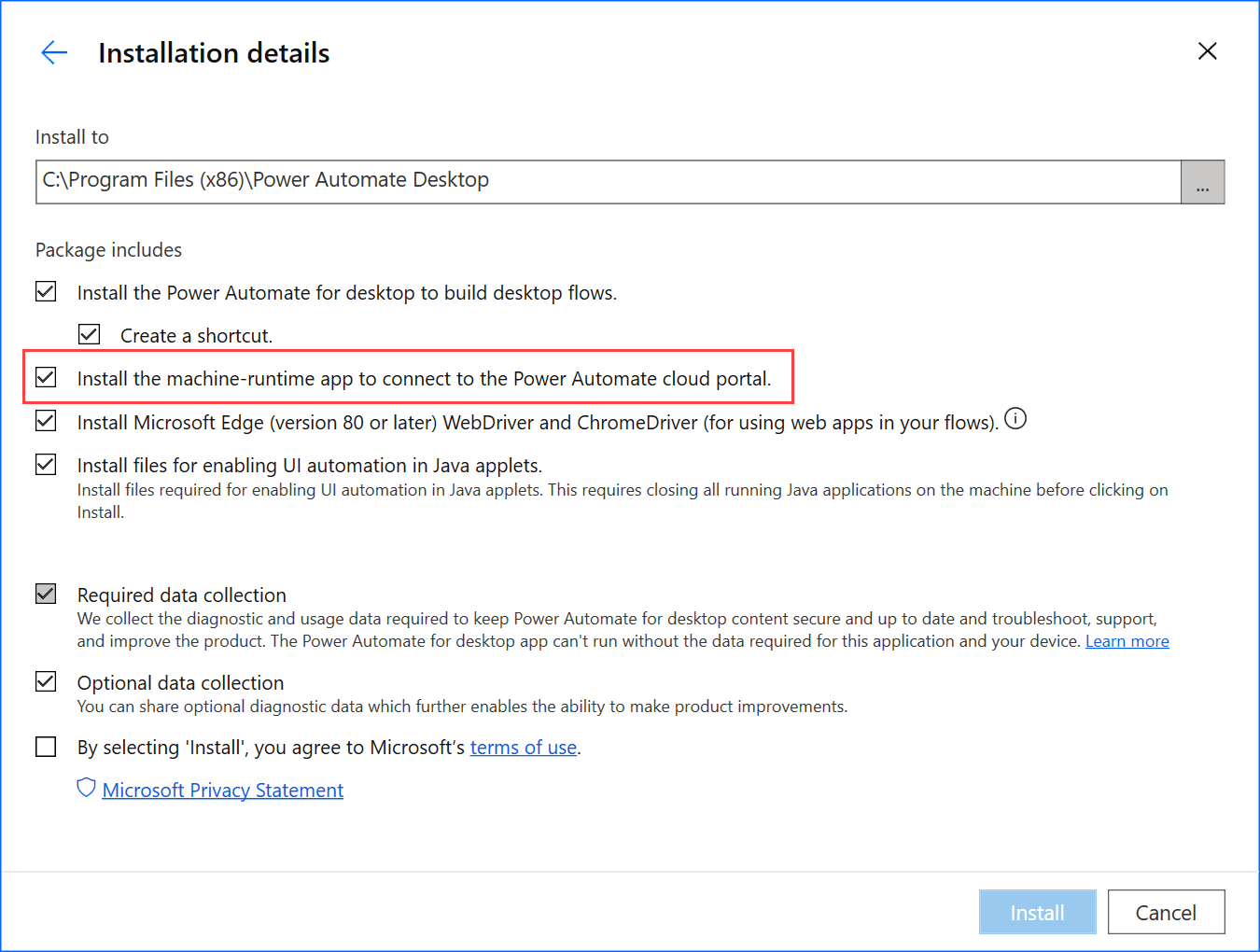The width and height of the screenshot is (1260, 952).
Task: Open the Learn more link
Action: [x=1127, y=641]
